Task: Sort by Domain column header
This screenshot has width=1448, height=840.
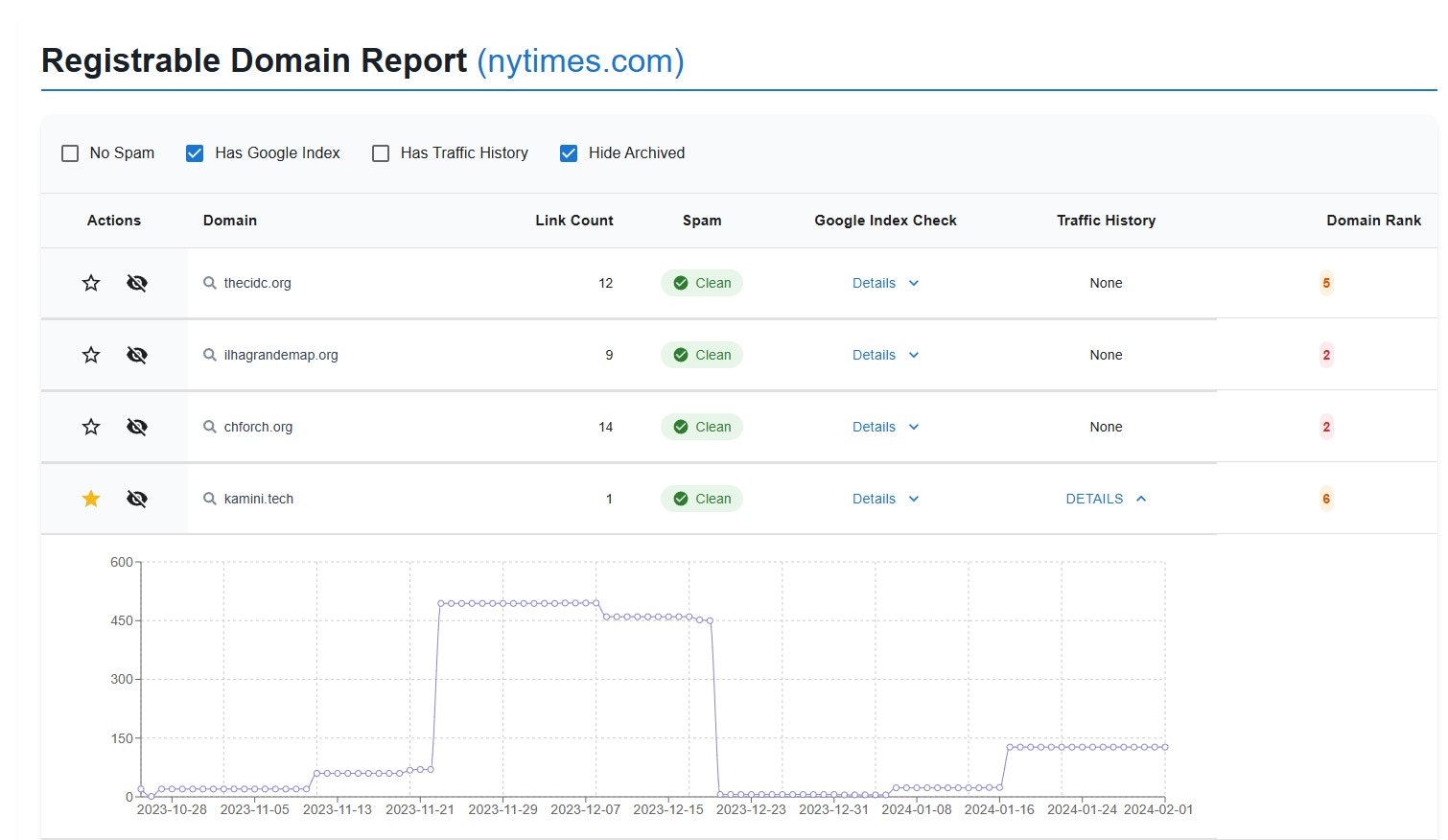Action: (x=230, y=221)
